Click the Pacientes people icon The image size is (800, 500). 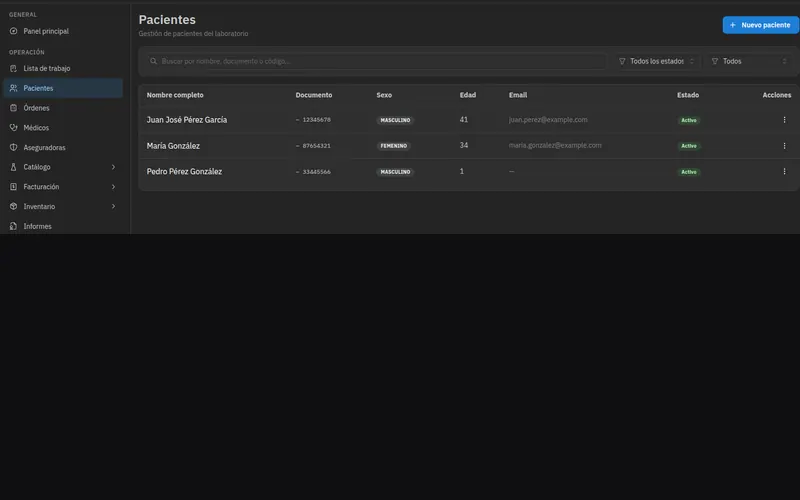coord(13,88)
